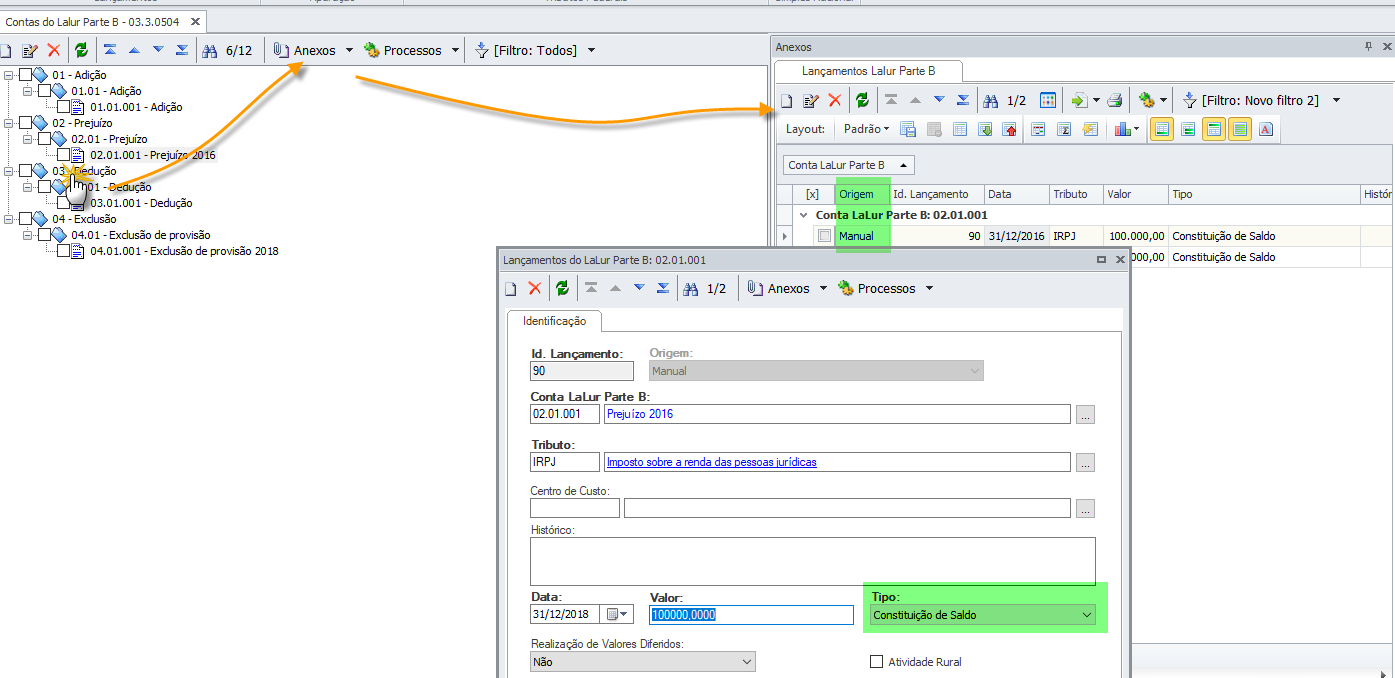The height and width of the screenshot is (678, 1395).
Task: Collapse the 04 - Exclusão tree node
Action: click(x=9, y=219)
